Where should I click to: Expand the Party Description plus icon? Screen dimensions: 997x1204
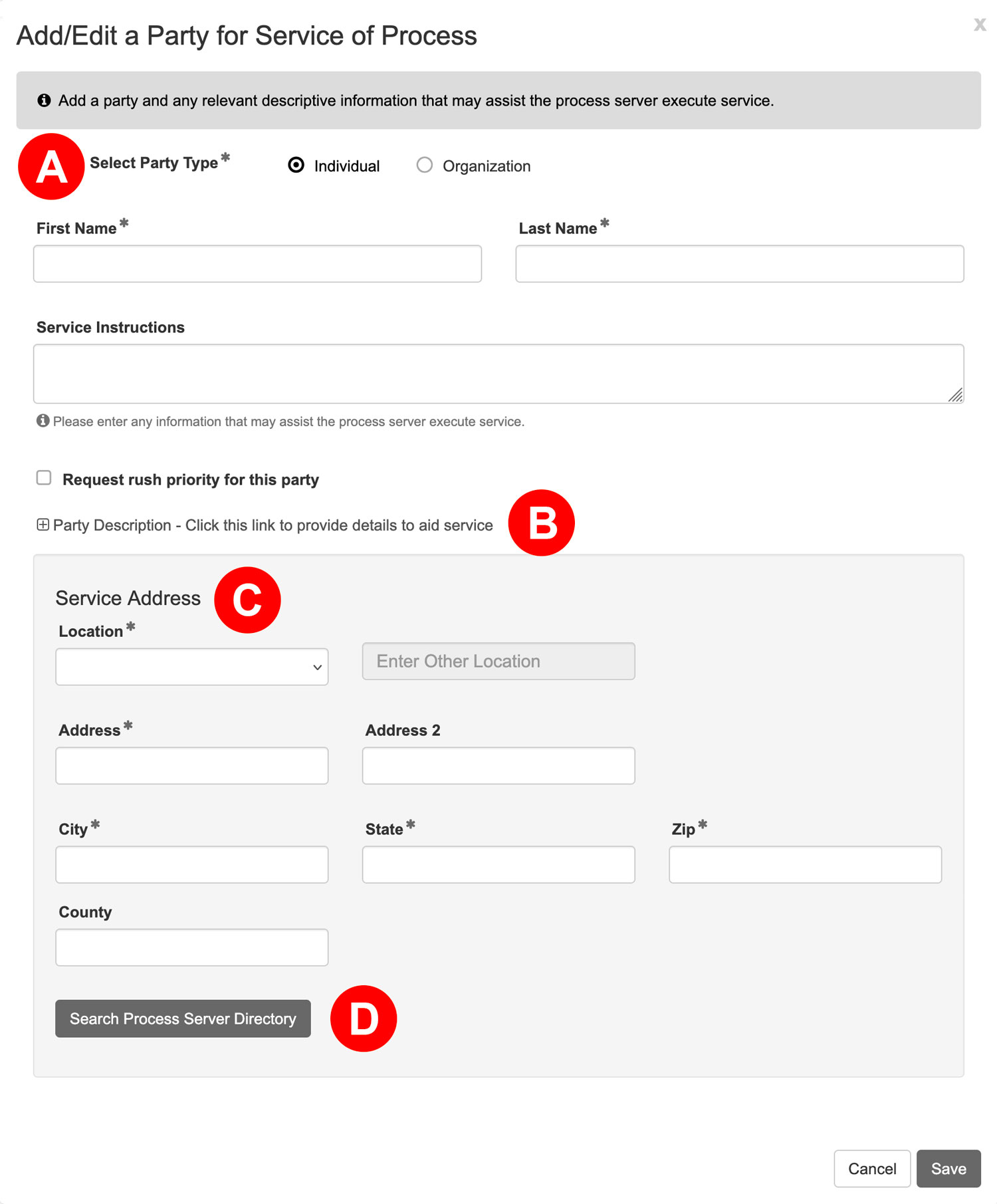pos(43,525)
